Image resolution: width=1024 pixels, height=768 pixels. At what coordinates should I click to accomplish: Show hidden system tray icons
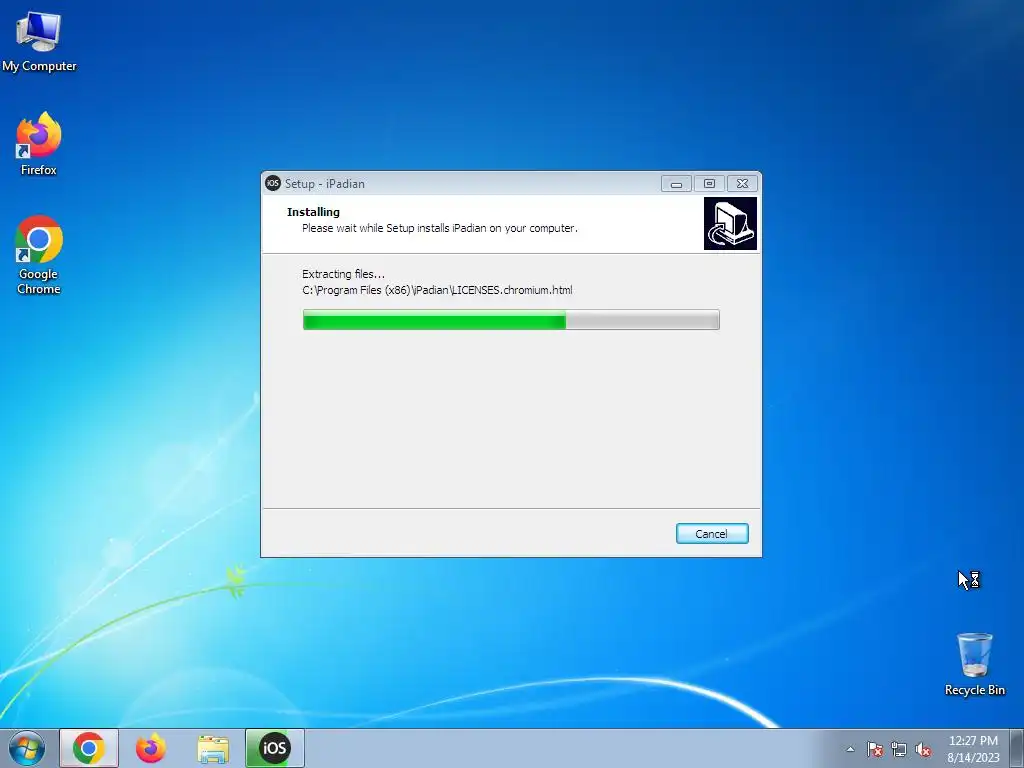tap(850, 749)
